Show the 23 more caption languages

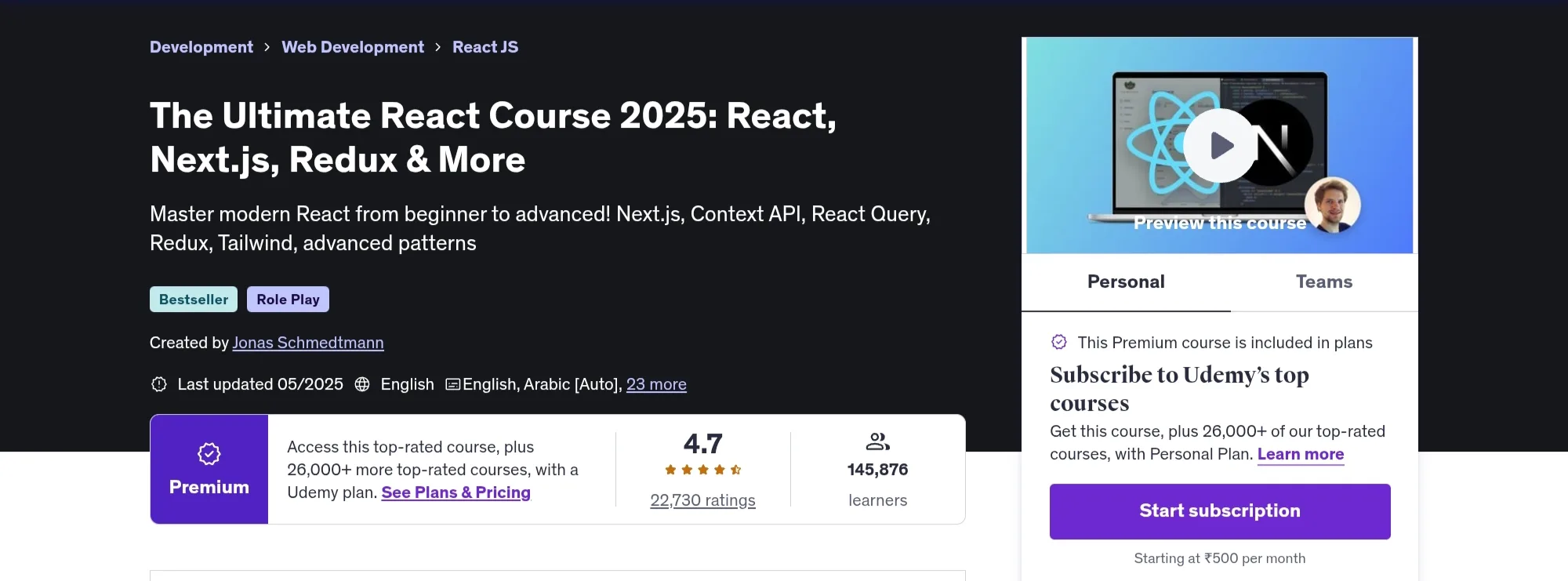pos(656,384)
